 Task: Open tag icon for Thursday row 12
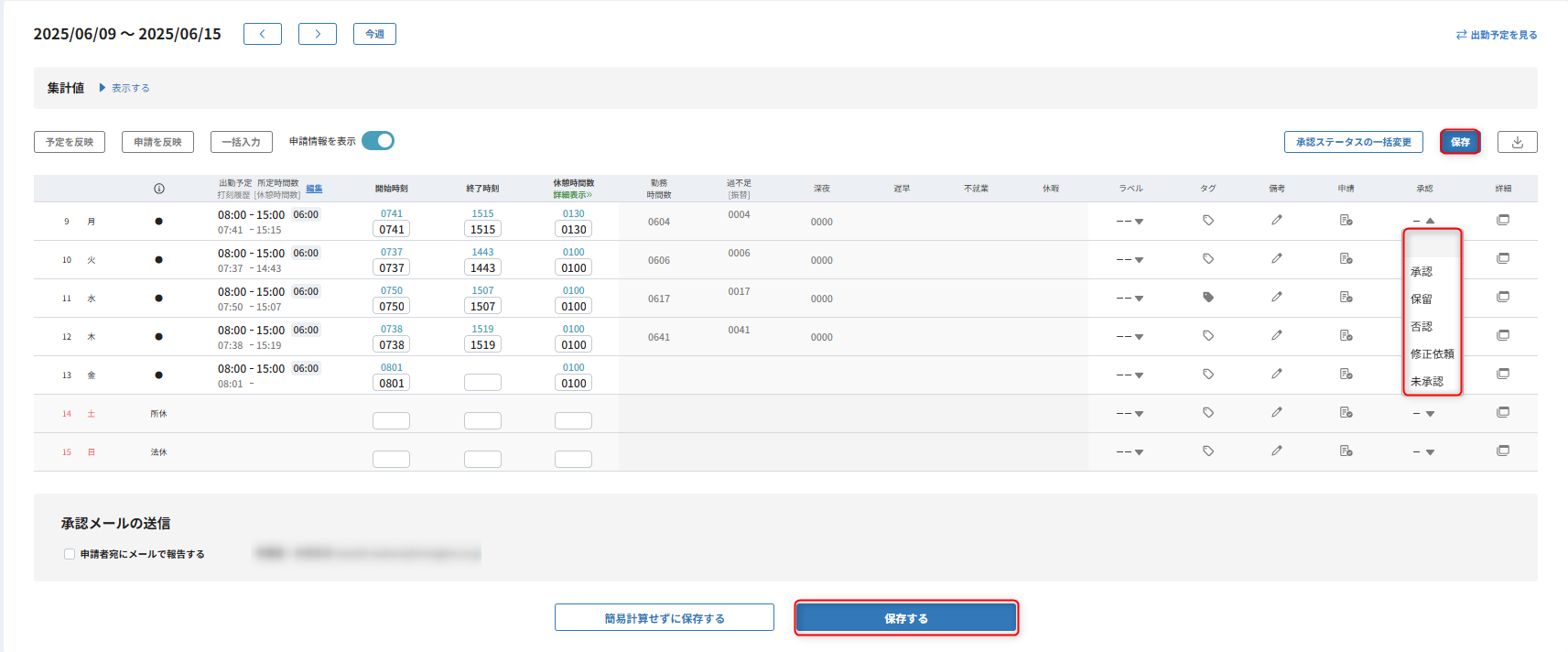(1208, 335)
